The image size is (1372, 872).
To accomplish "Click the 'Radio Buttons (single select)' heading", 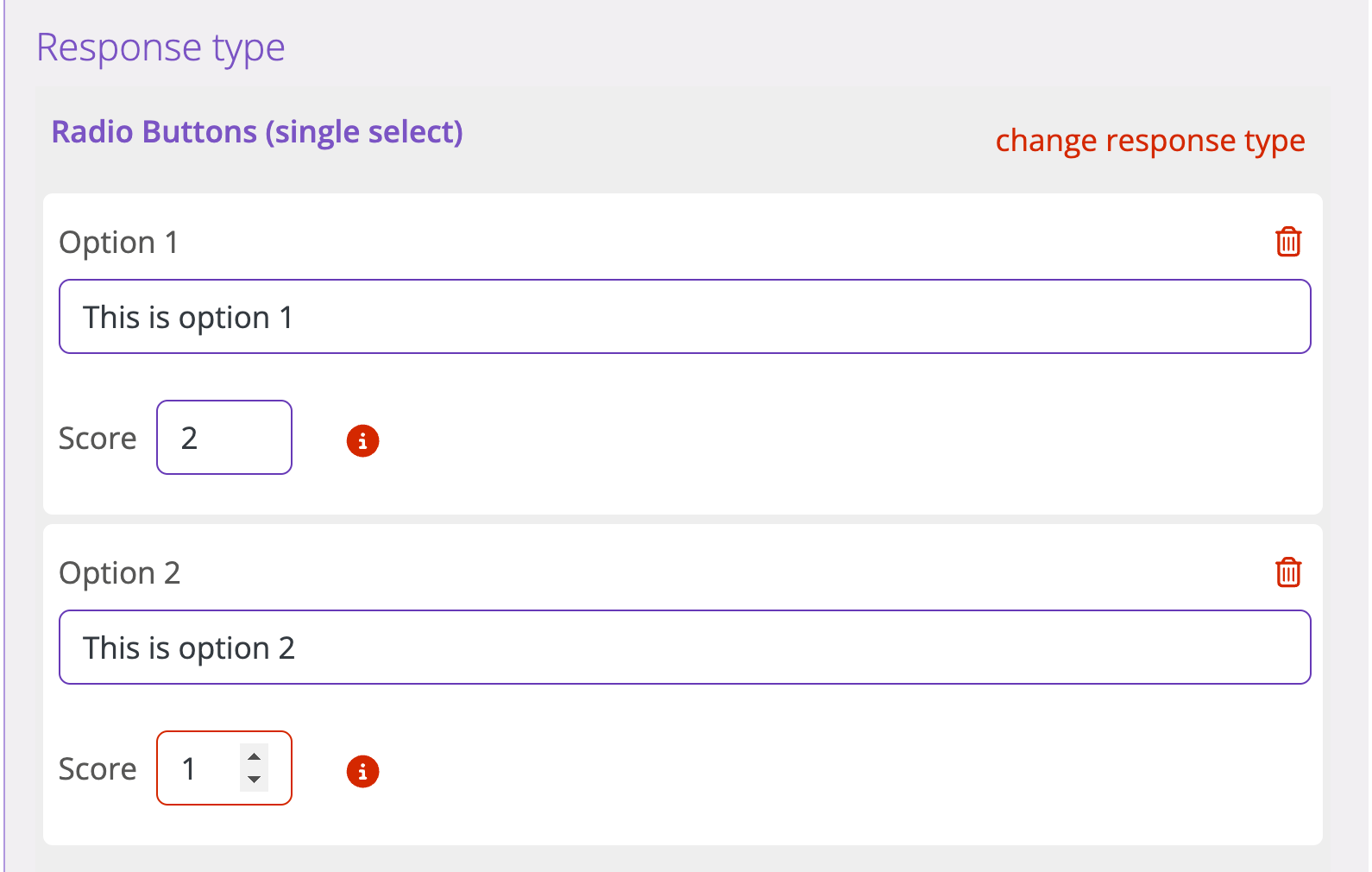I will 257,132.
